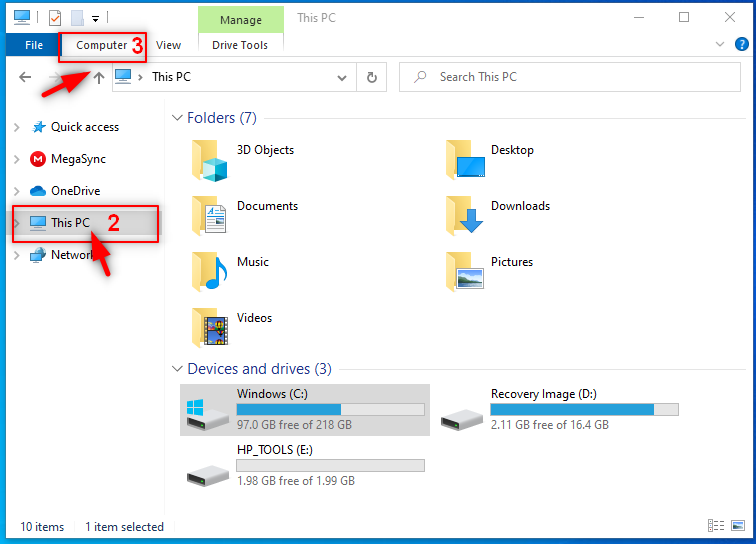Expand the OneDrive tree node
This screenshot has width=756, height=544.
coord(17,191)
